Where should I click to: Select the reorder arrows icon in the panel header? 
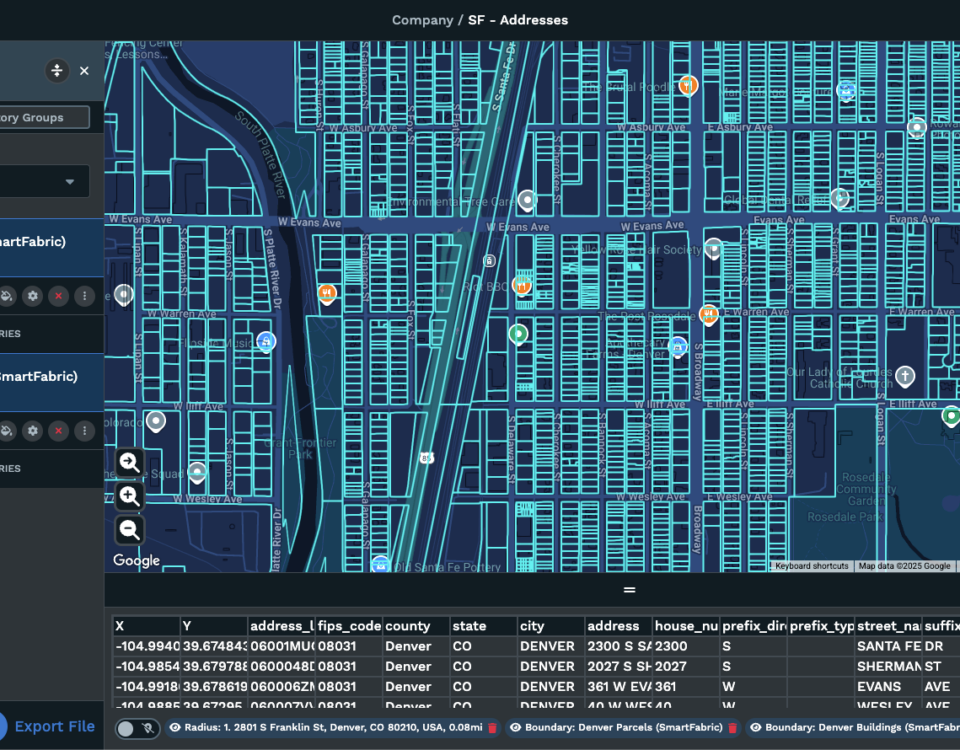[57, 70]
